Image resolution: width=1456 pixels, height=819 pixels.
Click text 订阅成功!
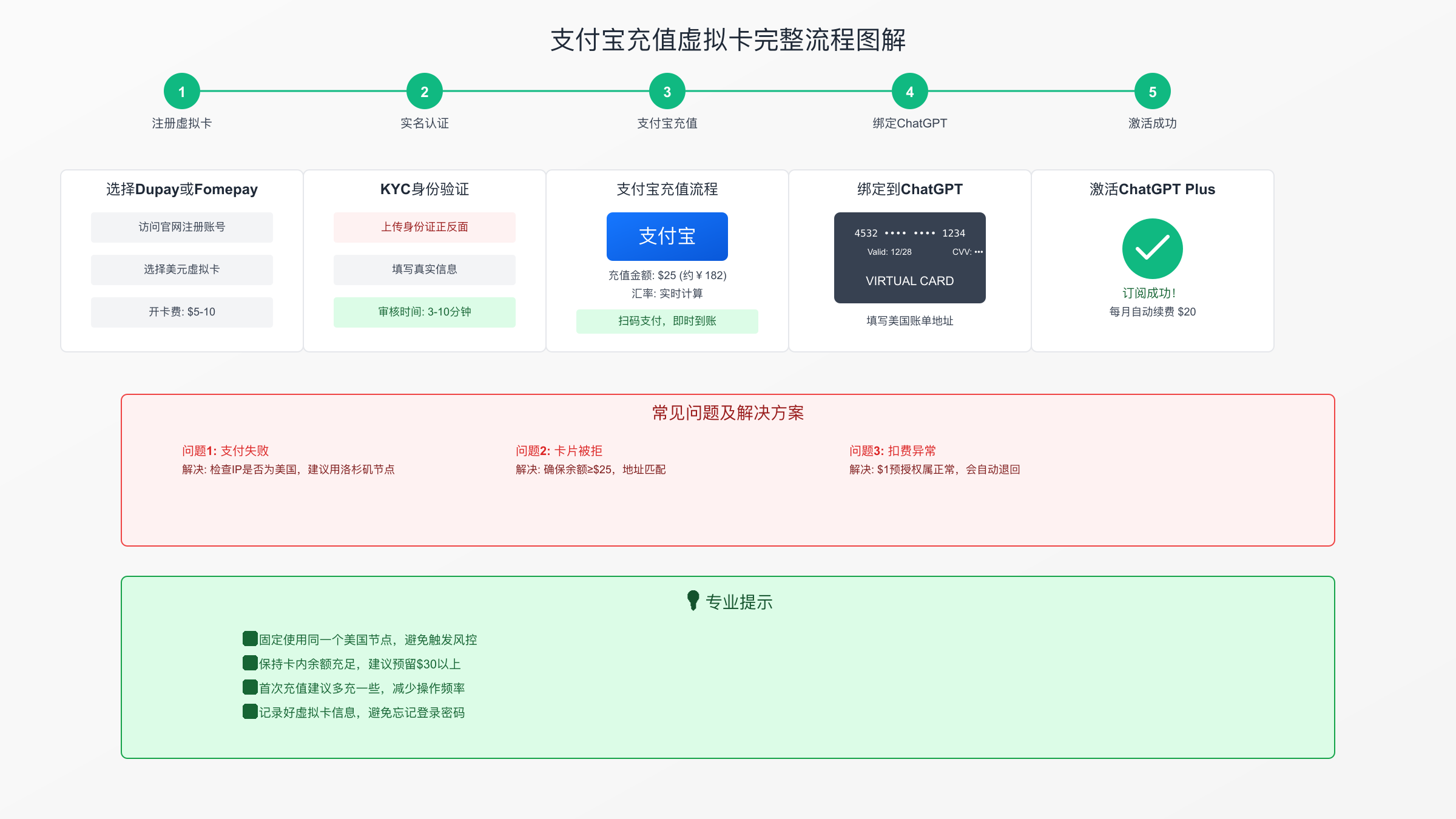1149,294
